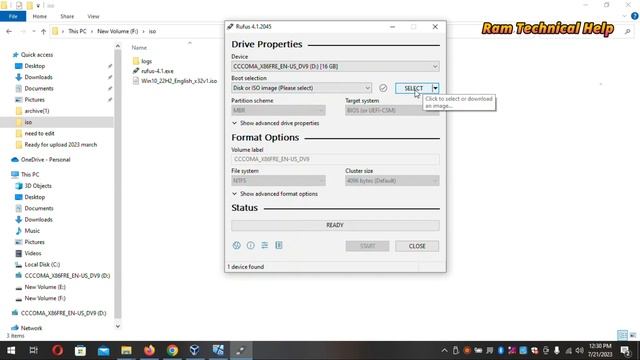Open the Windows Start menu
This screenshot has width=640, height=360.
click(11, 351)
